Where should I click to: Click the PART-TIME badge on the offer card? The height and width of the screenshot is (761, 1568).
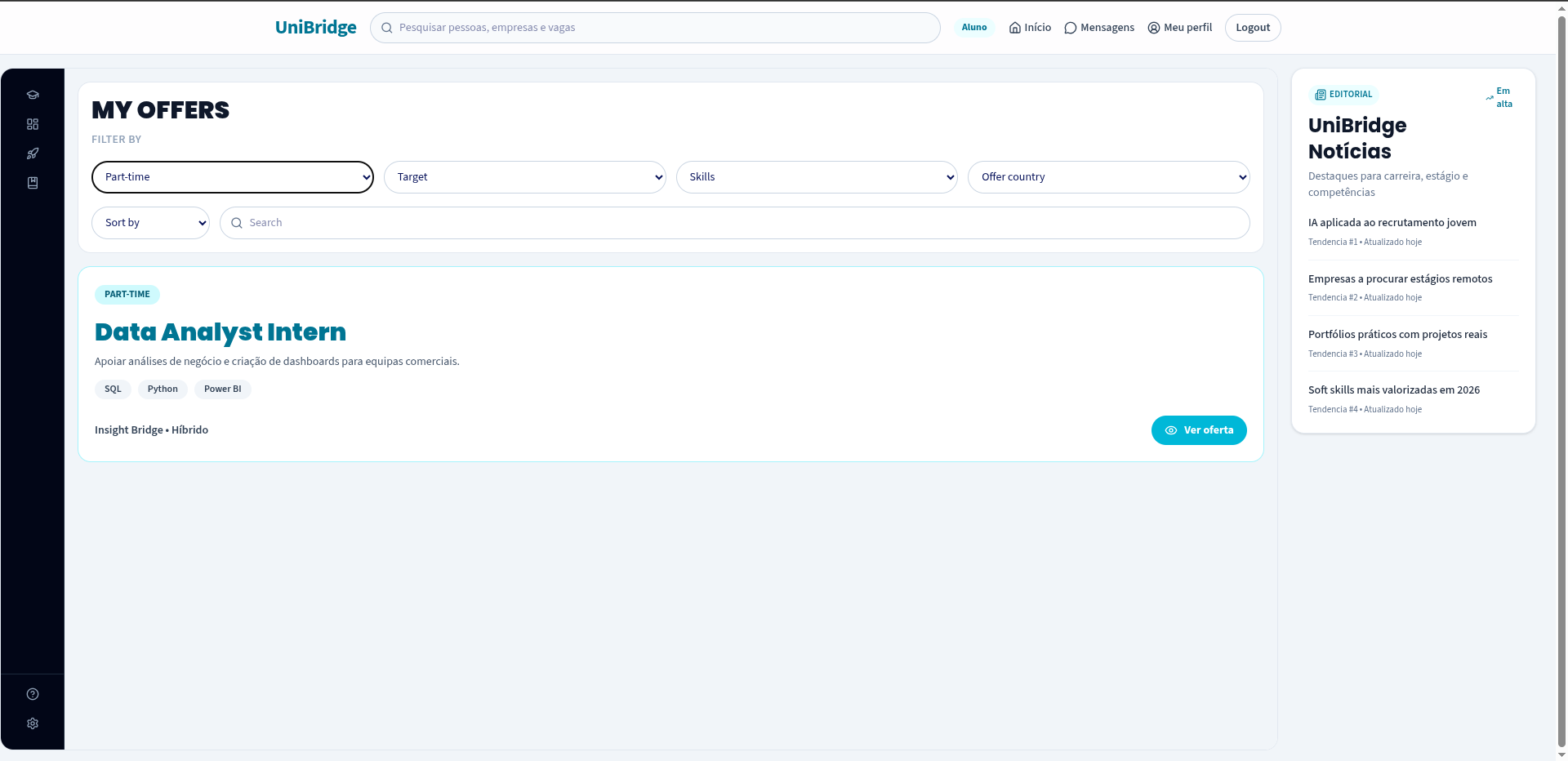(x=127, y=295)
